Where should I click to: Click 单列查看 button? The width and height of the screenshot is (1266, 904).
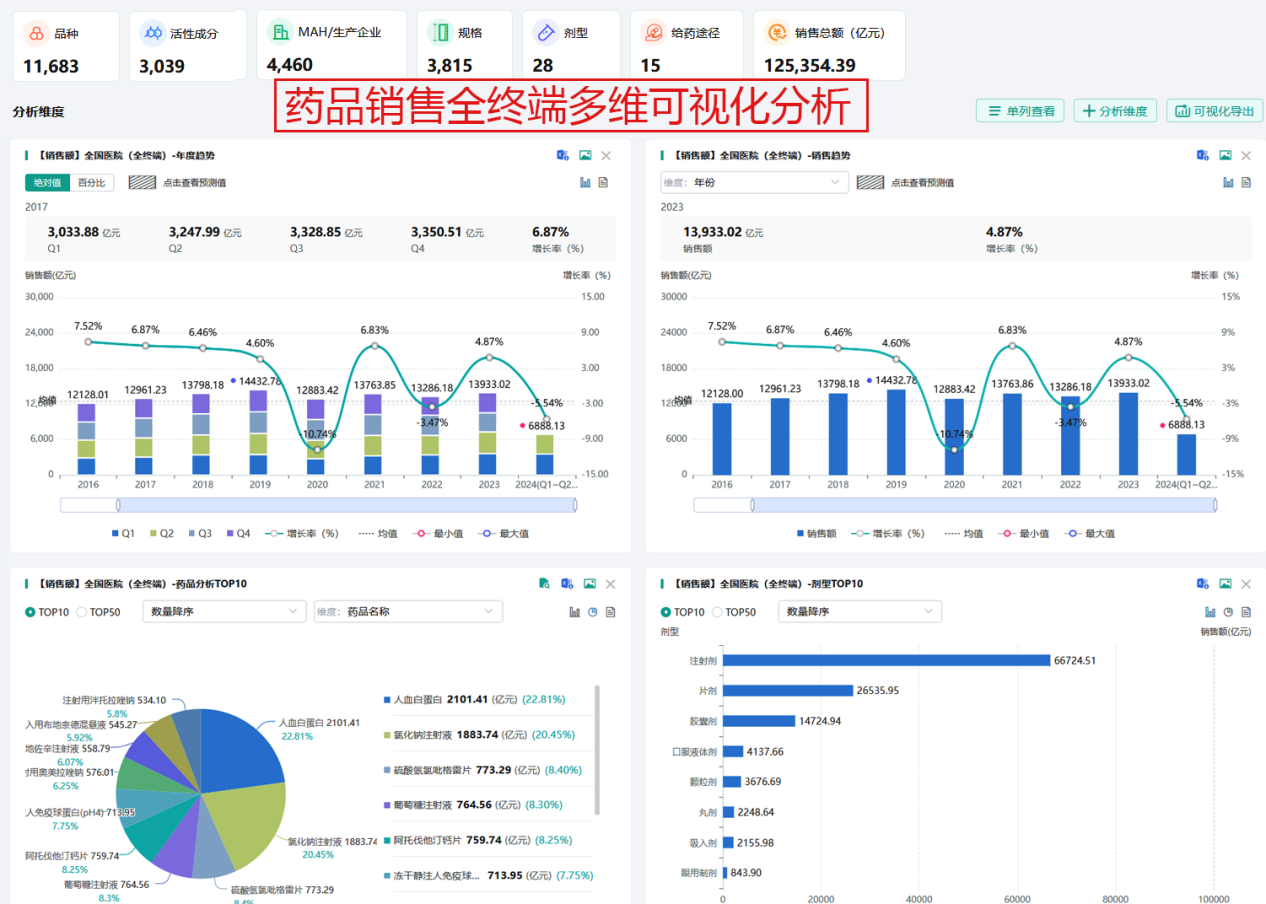(x=1020, y=111)
